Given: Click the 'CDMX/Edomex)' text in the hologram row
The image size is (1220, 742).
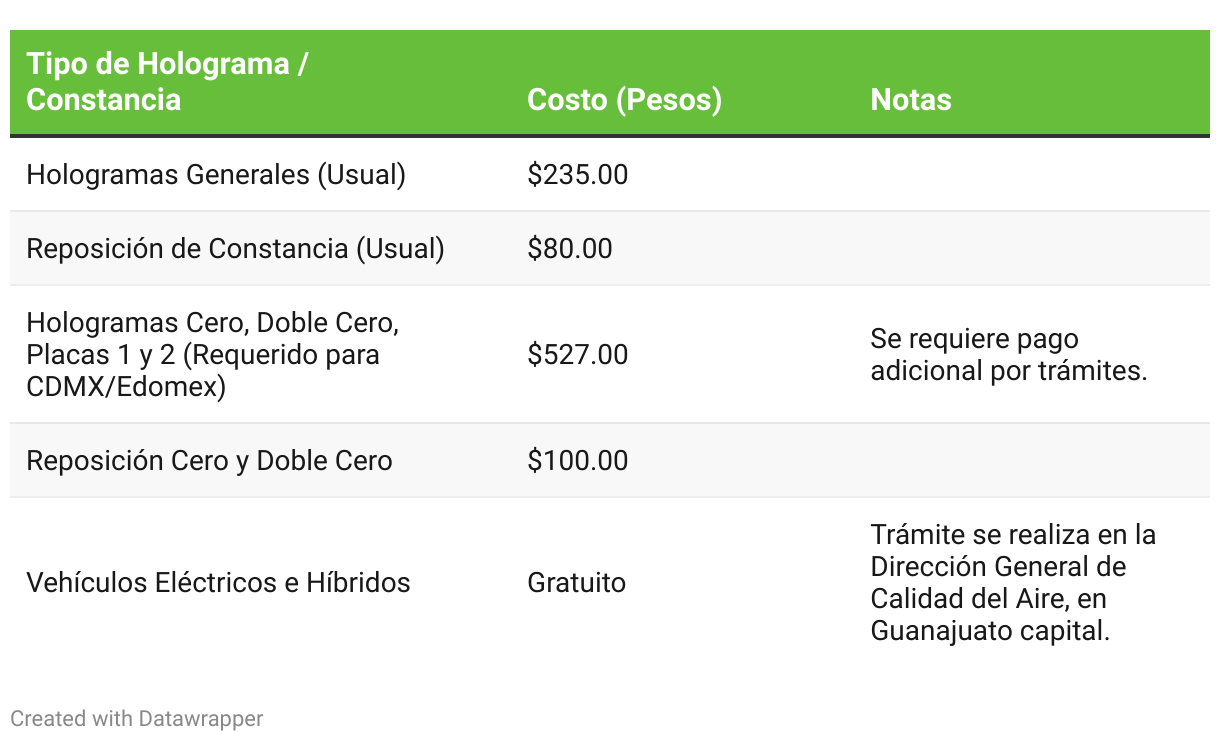Looking at the screenshot, I should [x=126, y=387].
